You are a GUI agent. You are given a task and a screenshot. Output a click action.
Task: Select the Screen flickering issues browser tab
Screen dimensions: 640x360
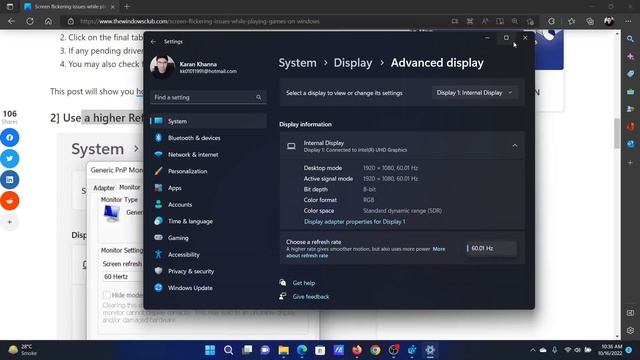pyautogui.click(x=69, y=7)
